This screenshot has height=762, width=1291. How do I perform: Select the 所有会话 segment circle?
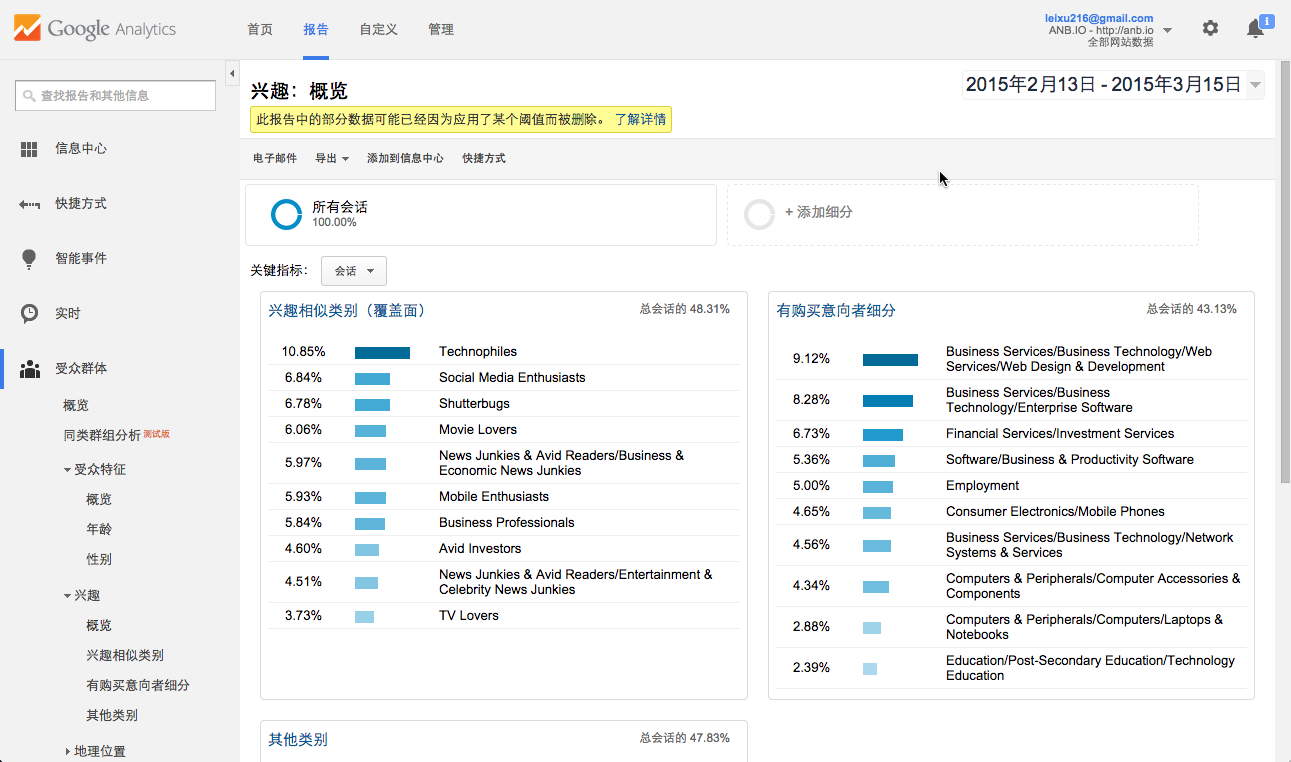coord(287,214)
